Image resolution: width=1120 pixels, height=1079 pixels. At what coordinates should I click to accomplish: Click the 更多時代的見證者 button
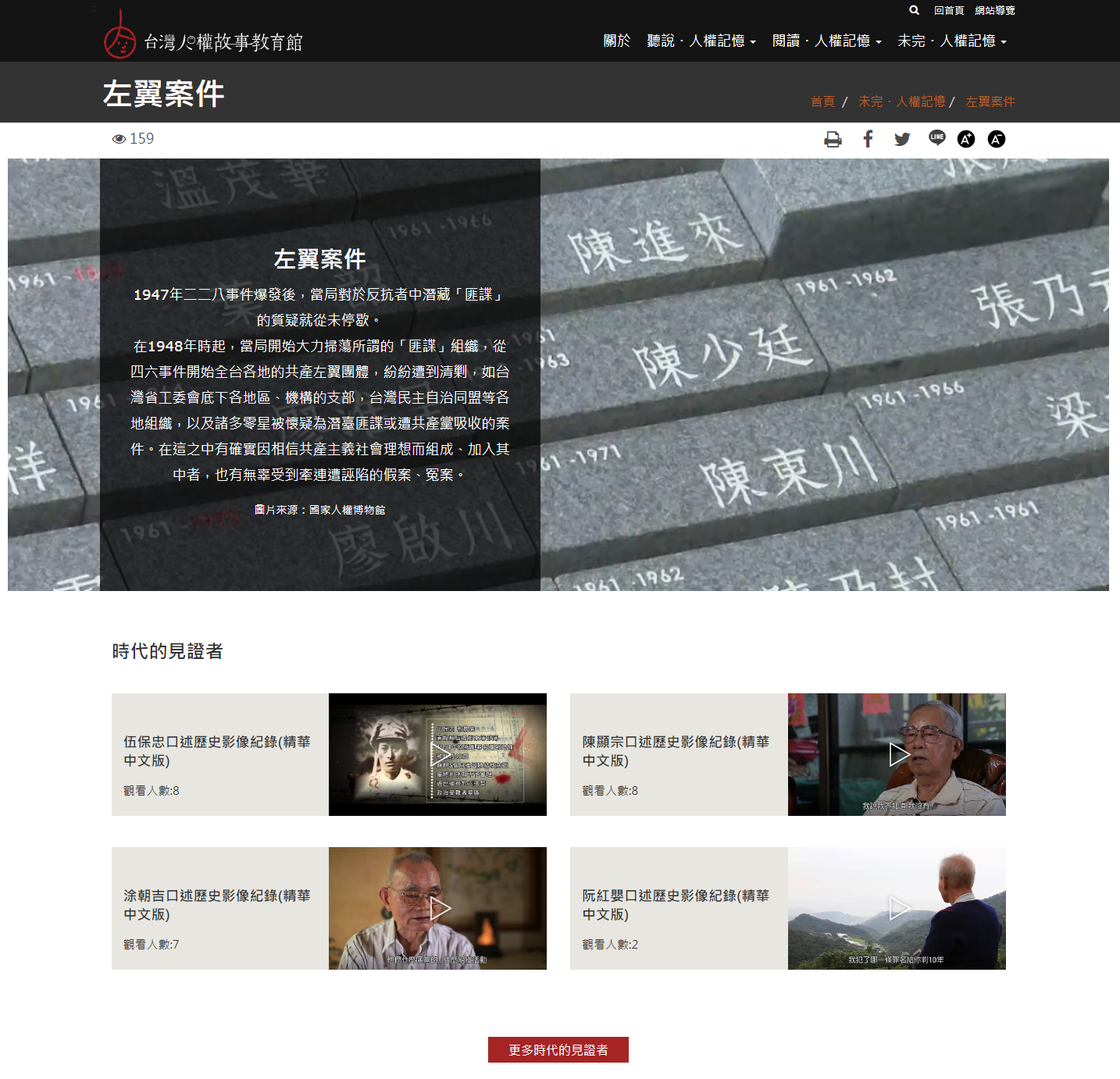pyautogui.click(x=558, y=1050)
